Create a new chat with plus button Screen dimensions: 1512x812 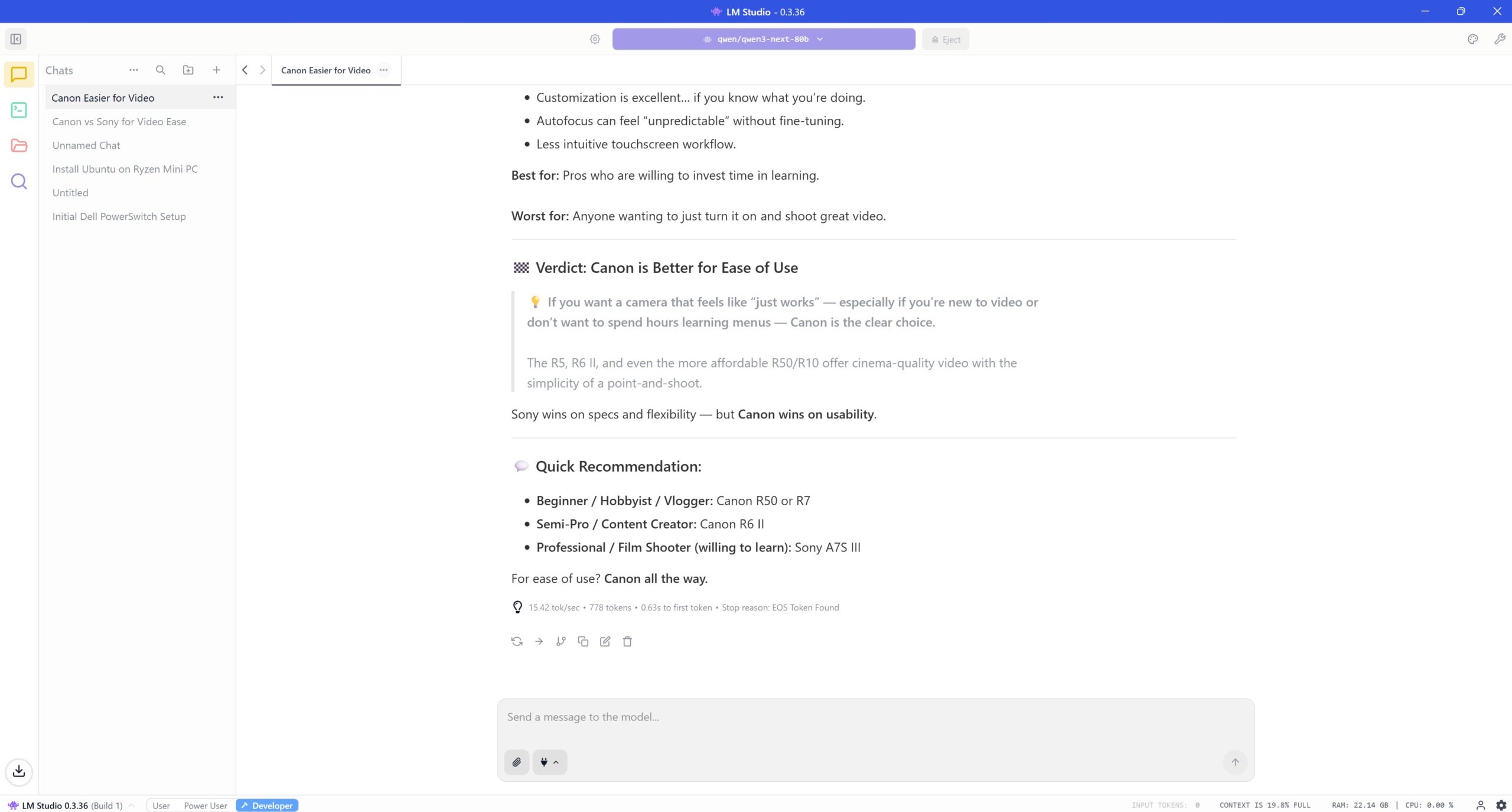(216, 70)
